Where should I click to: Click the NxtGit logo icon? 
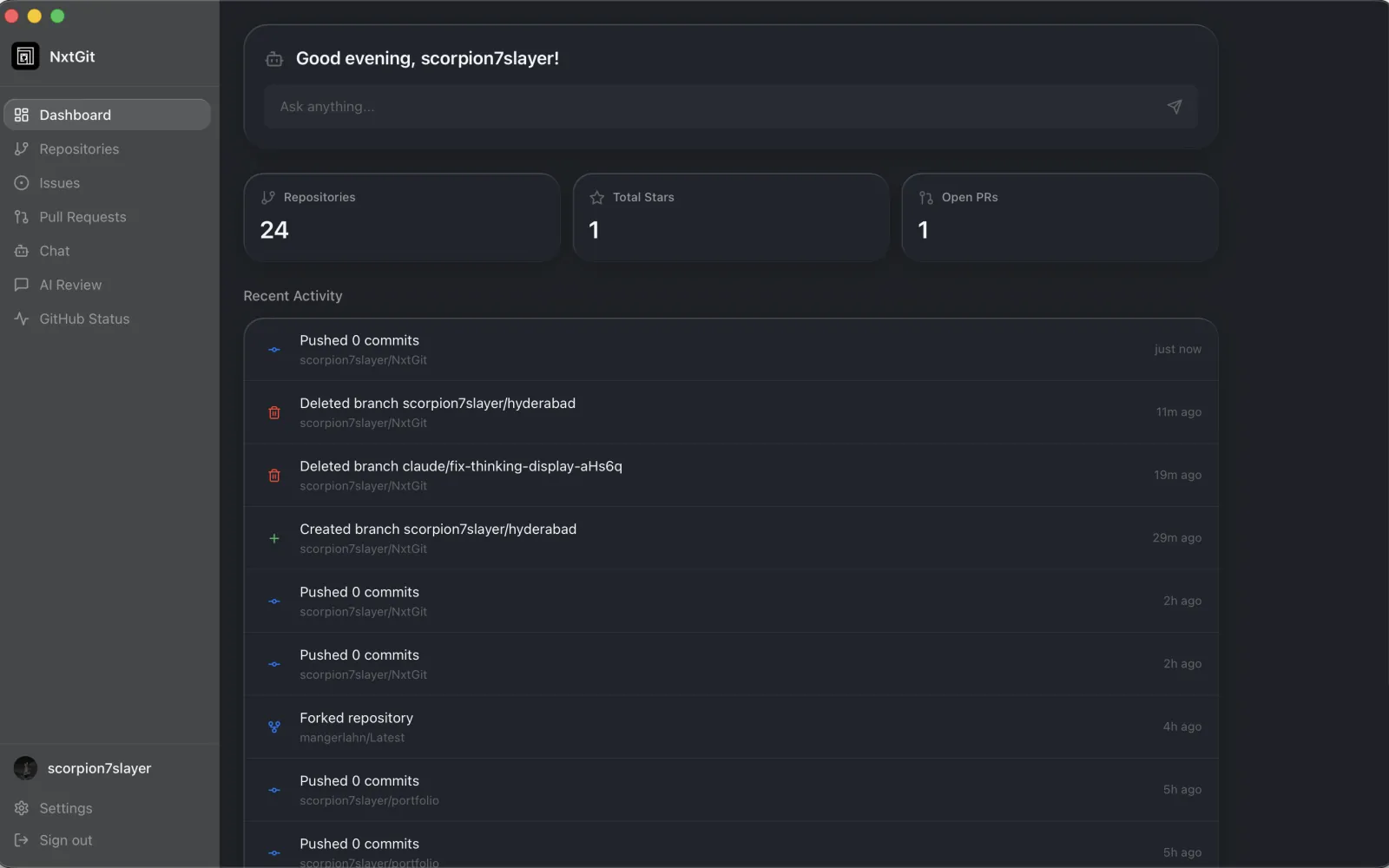click(x=25, y=56)
